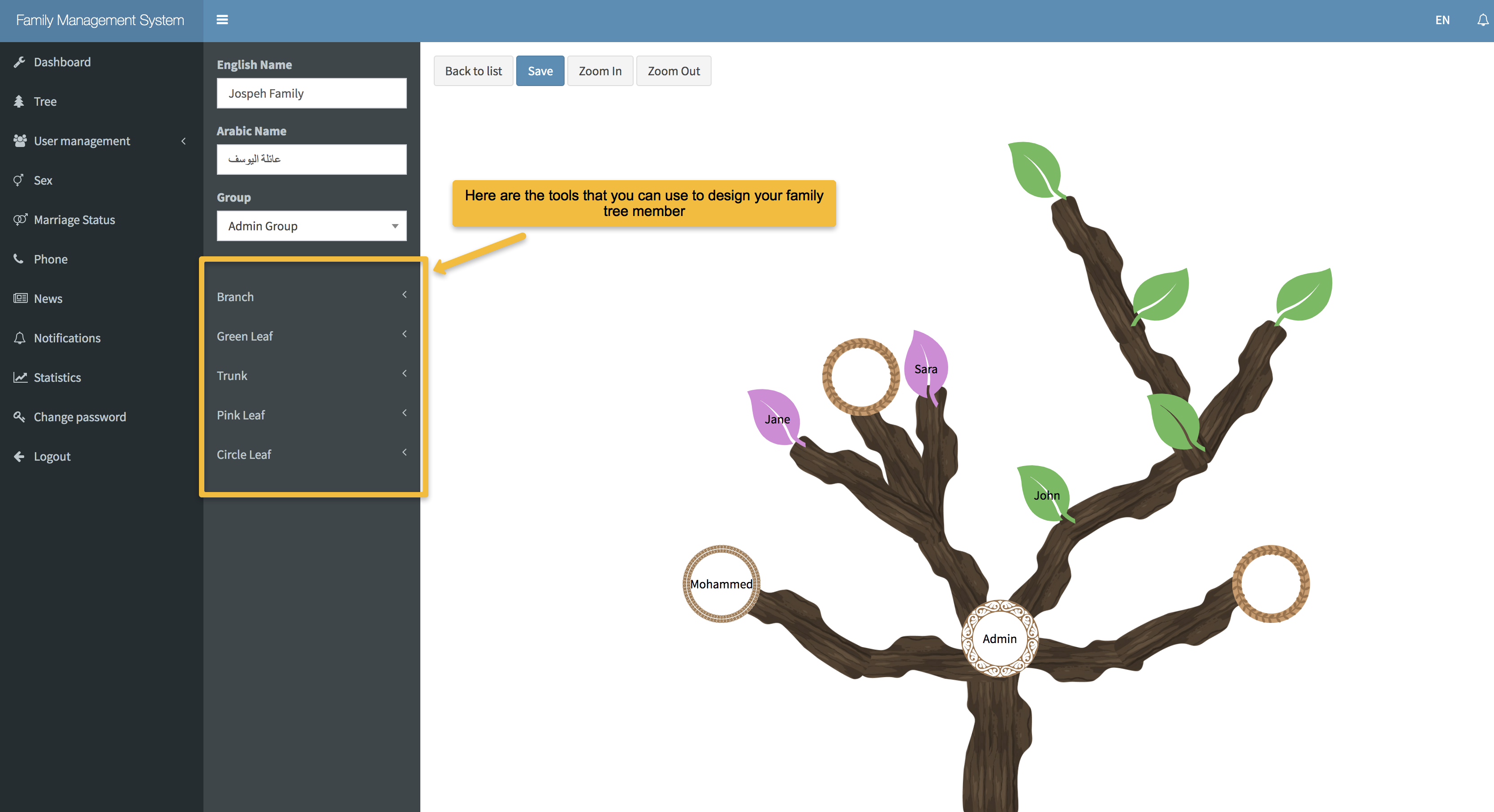Image resolution: width=1494 pixels, height=812 pixels.
Task: Click the Marriage Status symbol icon
Action: point(20,220)
